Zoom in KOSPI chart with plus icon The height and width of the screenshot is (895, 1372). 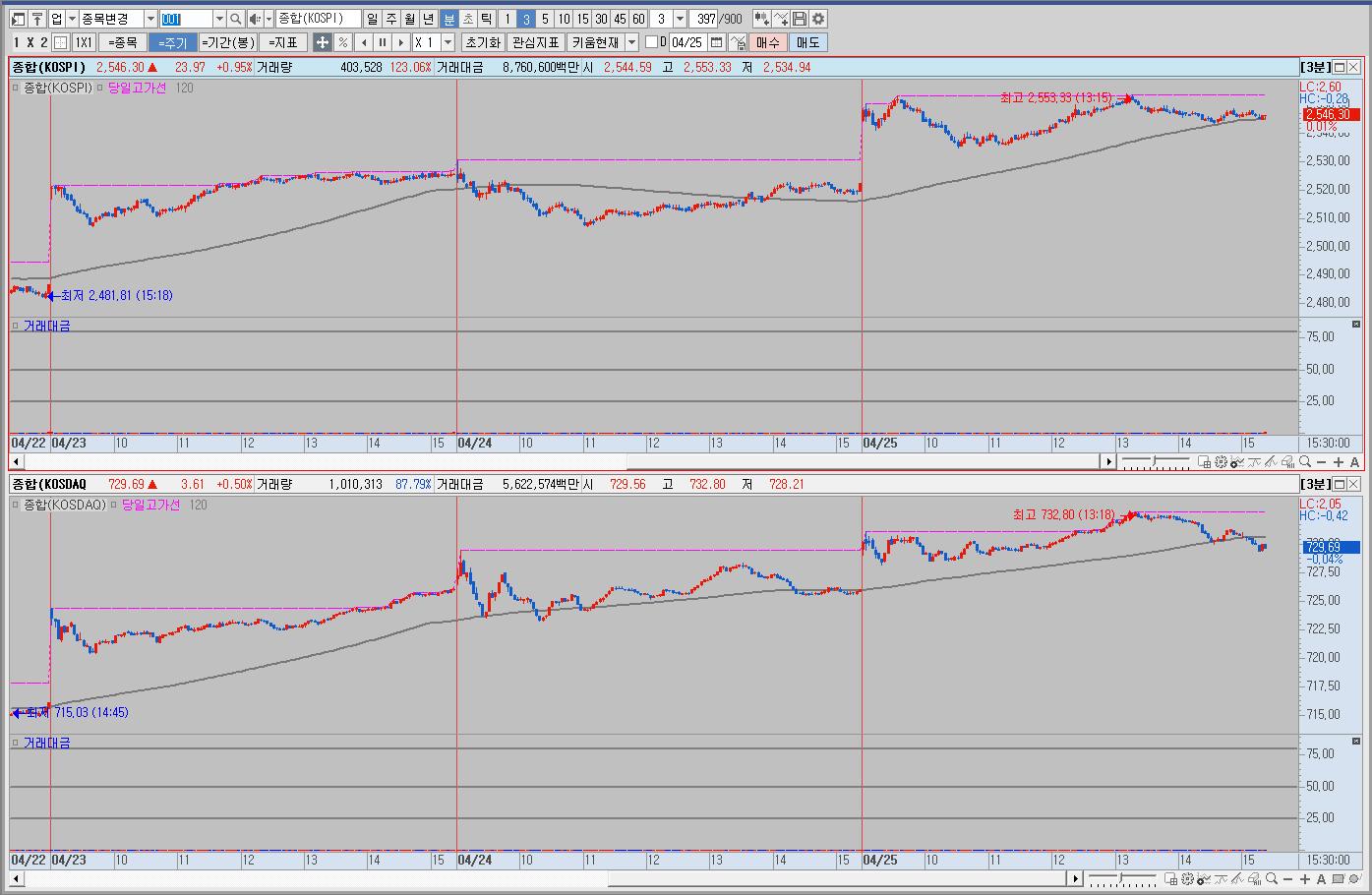coord(1338,461)
